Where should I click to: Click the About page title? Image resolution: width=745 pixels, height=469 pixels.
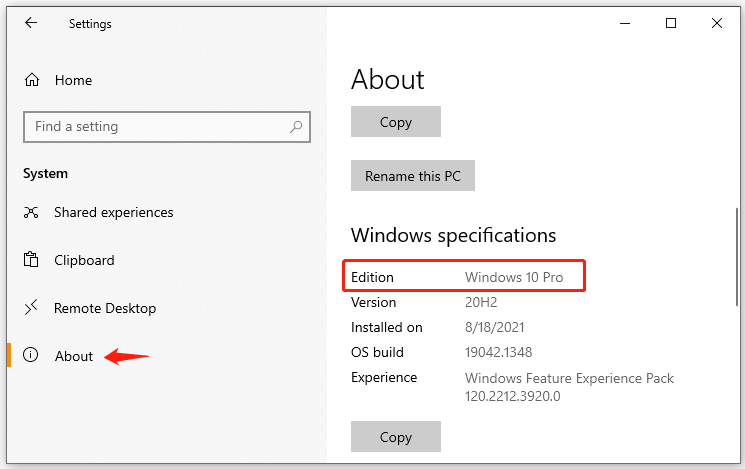(388, 79)
